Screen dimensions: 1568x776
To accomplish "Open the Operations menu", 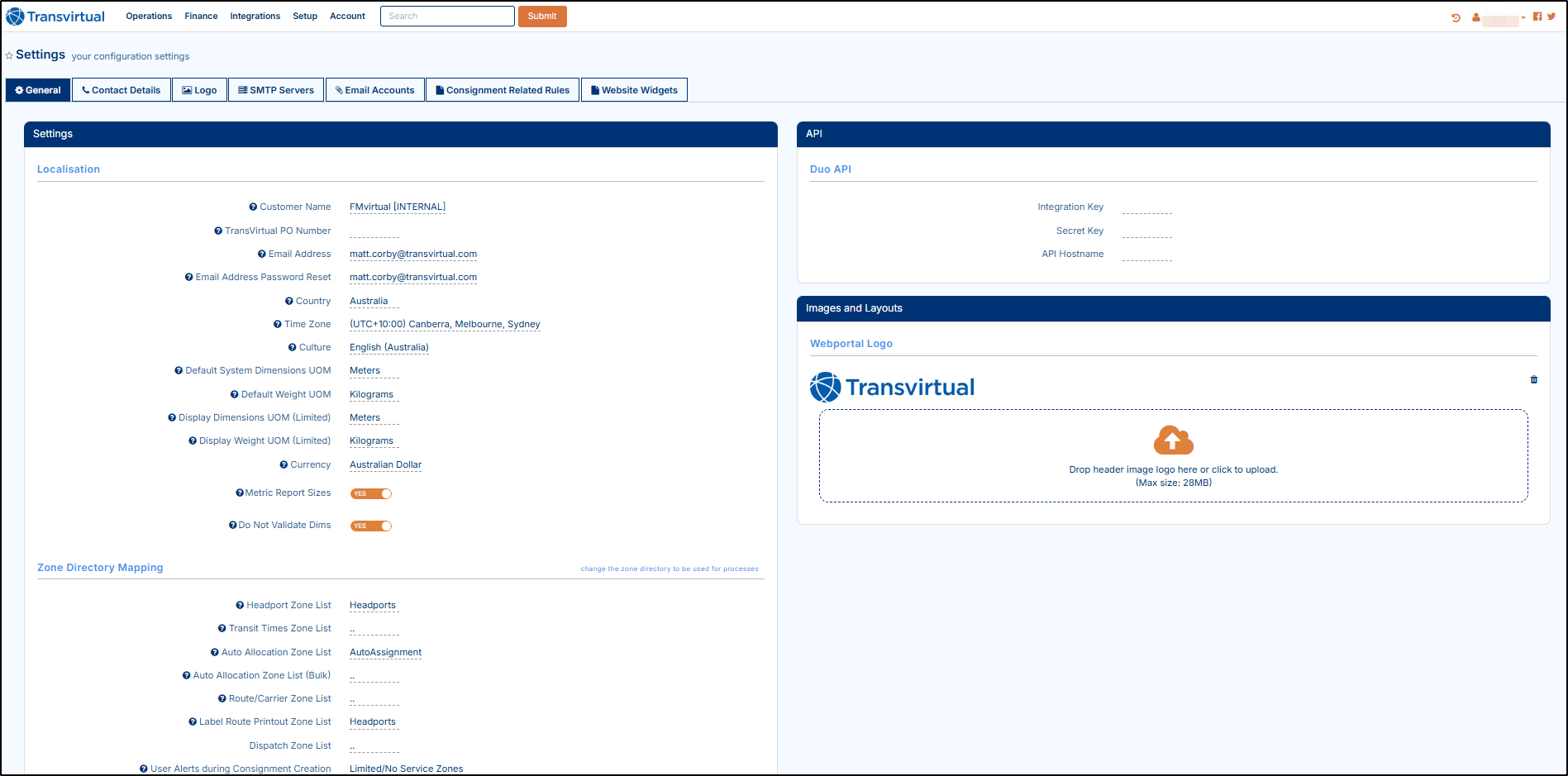I will click(149, 17).
